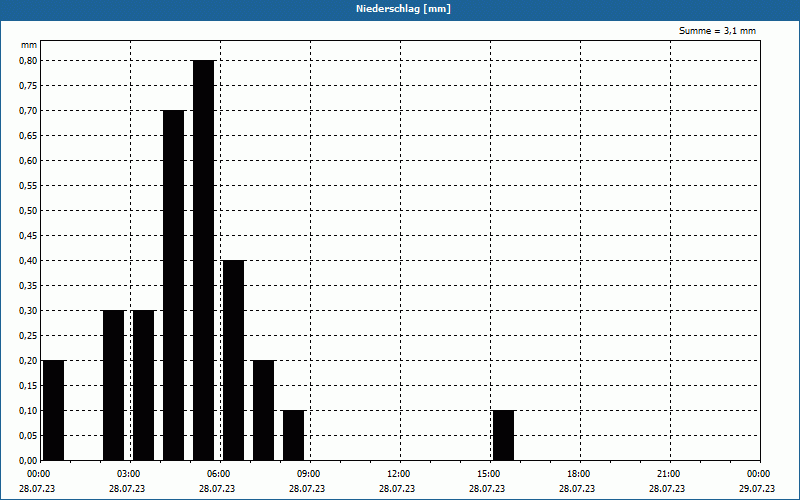Viewport: 800px width, 500px height.
Task: Click y-axis label 0,50
Action: pyautogui.click(x=28, y=211)
